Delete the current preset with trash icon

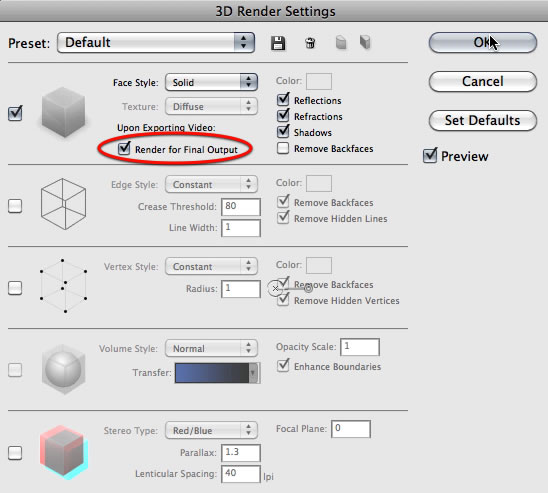point(310,43)
